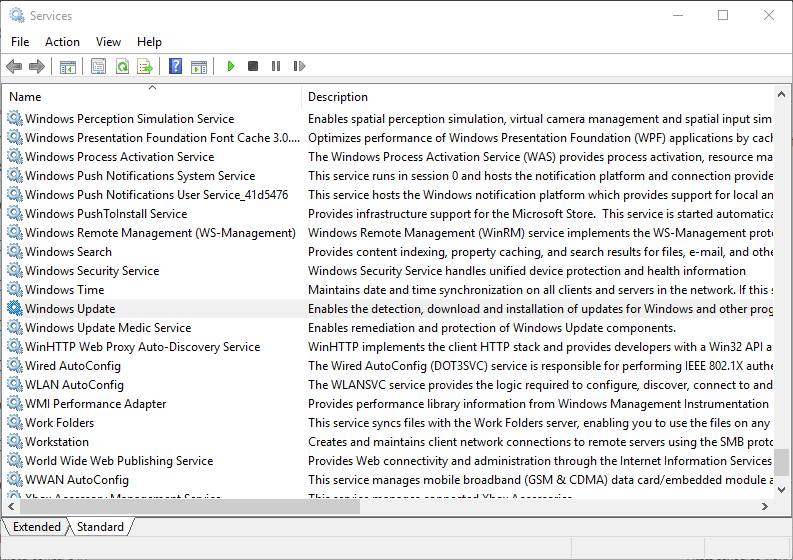Click gear icon beside WWAN AutoConfig
This screenshot has width=793, height=560.
point(15,479)
